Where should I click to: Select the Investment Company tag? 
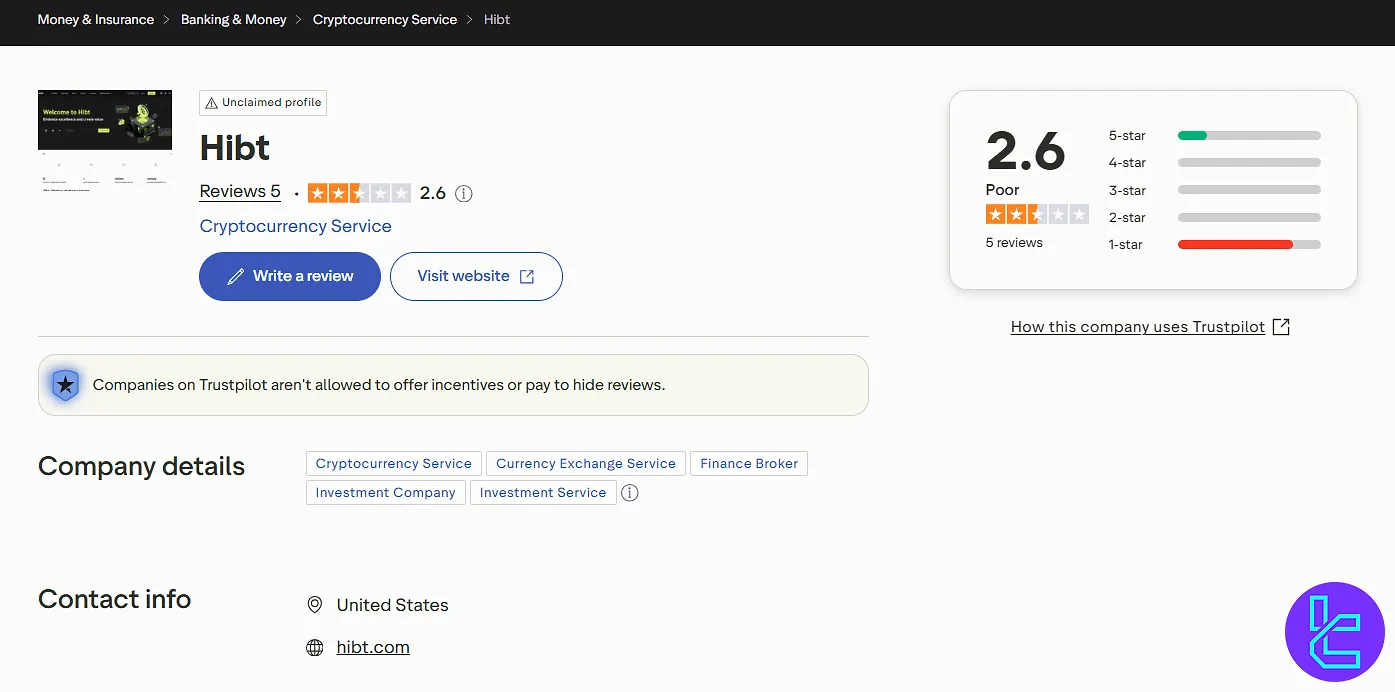click(386, 493)
